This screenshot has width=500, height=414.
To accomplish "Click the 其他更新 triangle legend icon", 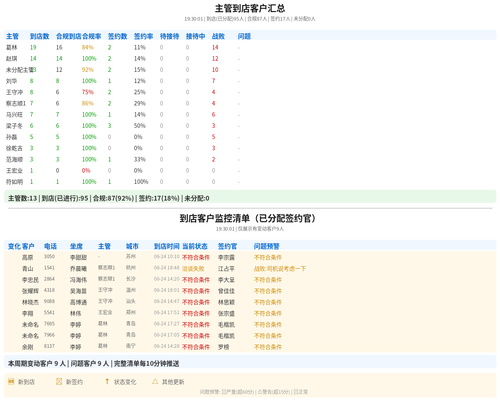I will point(155,381).
